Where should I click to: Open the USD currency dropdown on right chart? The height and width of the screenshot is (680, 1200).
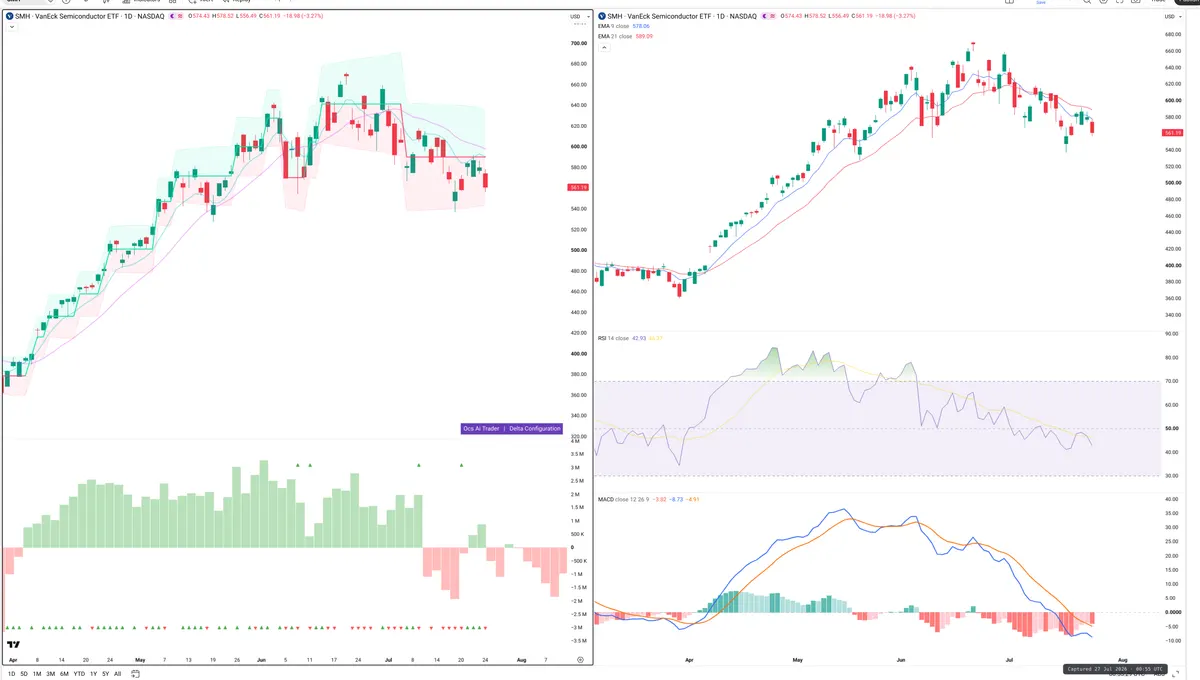pyautogui.click(x=1174, y=17)
